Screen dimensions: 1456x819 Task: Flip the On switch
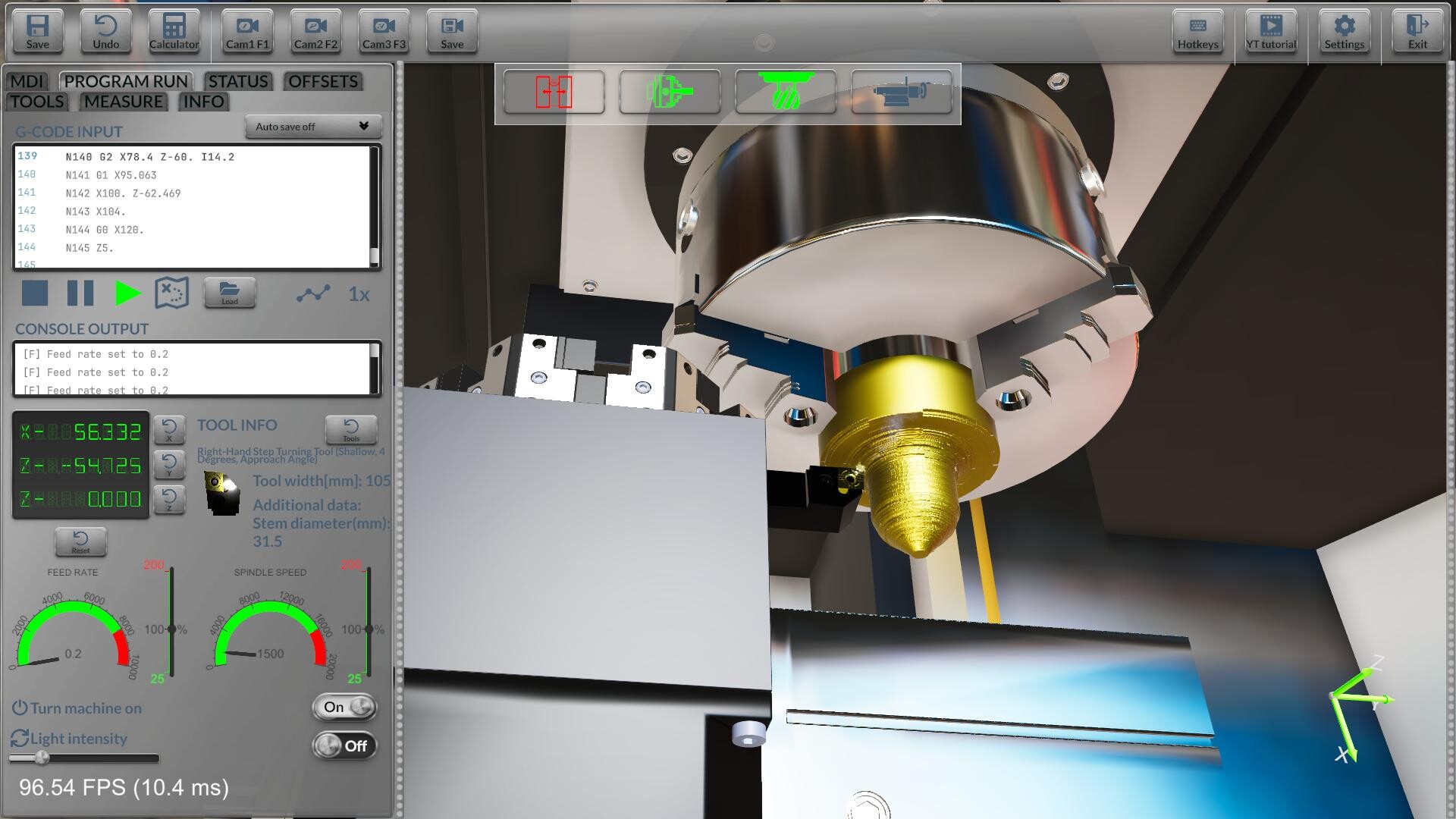tap(343, 707)
